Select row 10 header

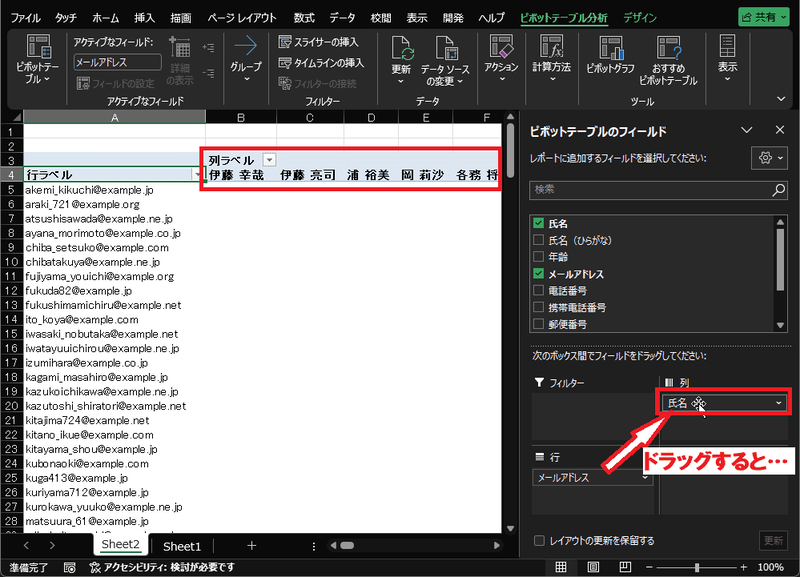click(x=12, y=262)
